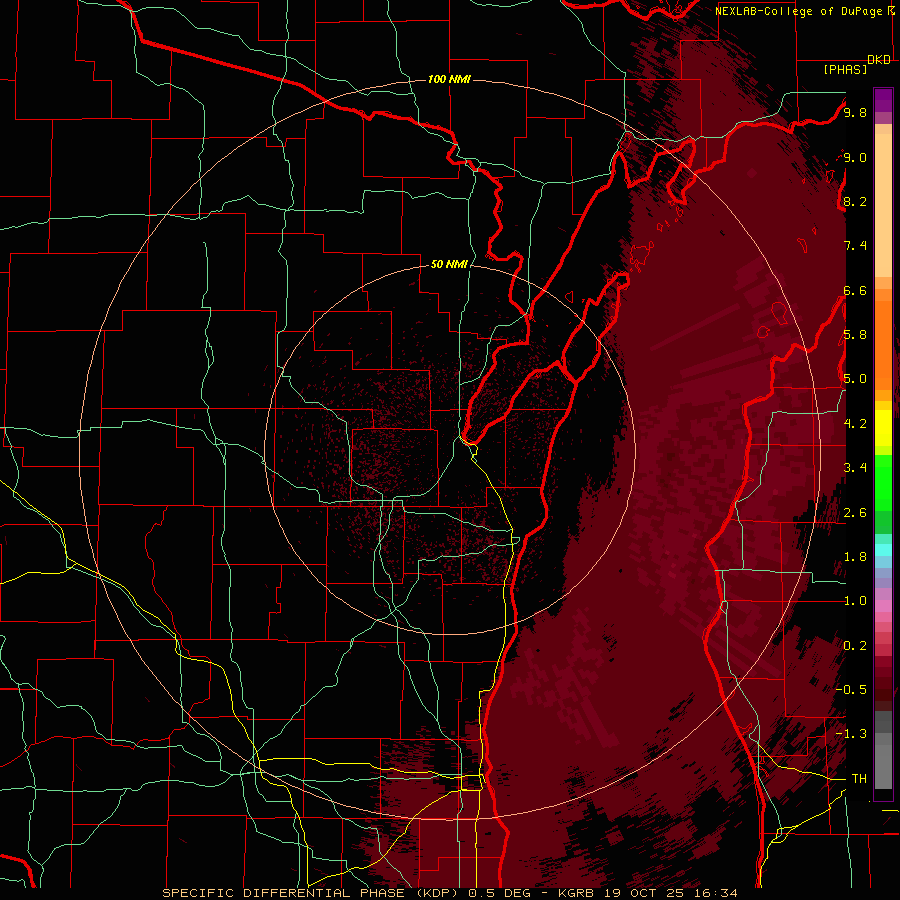The height and width of the screenshot is (900, 900).
Task: Click the 1.0 legend value
Action: tap(855, 601)
